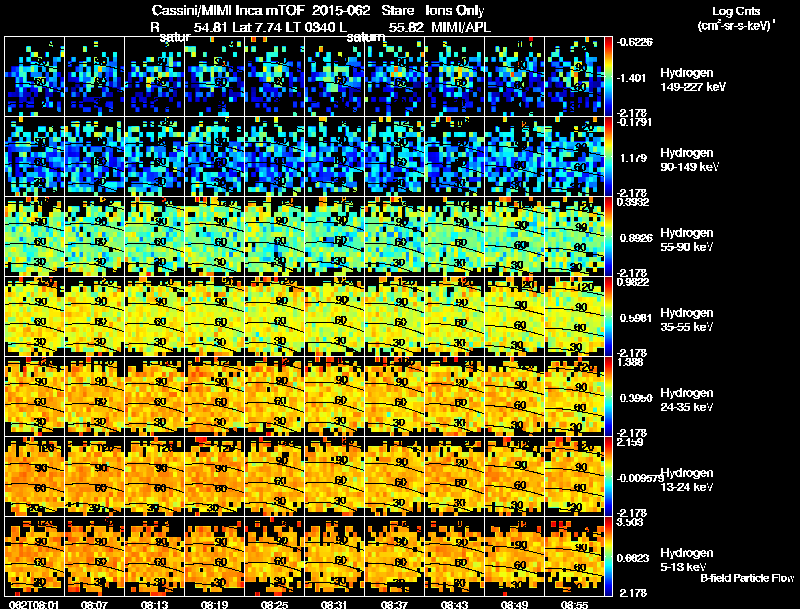Select the 08:19 time label
Screen dimensions: 800x609
pyautogui.click(x=214, y=604)
